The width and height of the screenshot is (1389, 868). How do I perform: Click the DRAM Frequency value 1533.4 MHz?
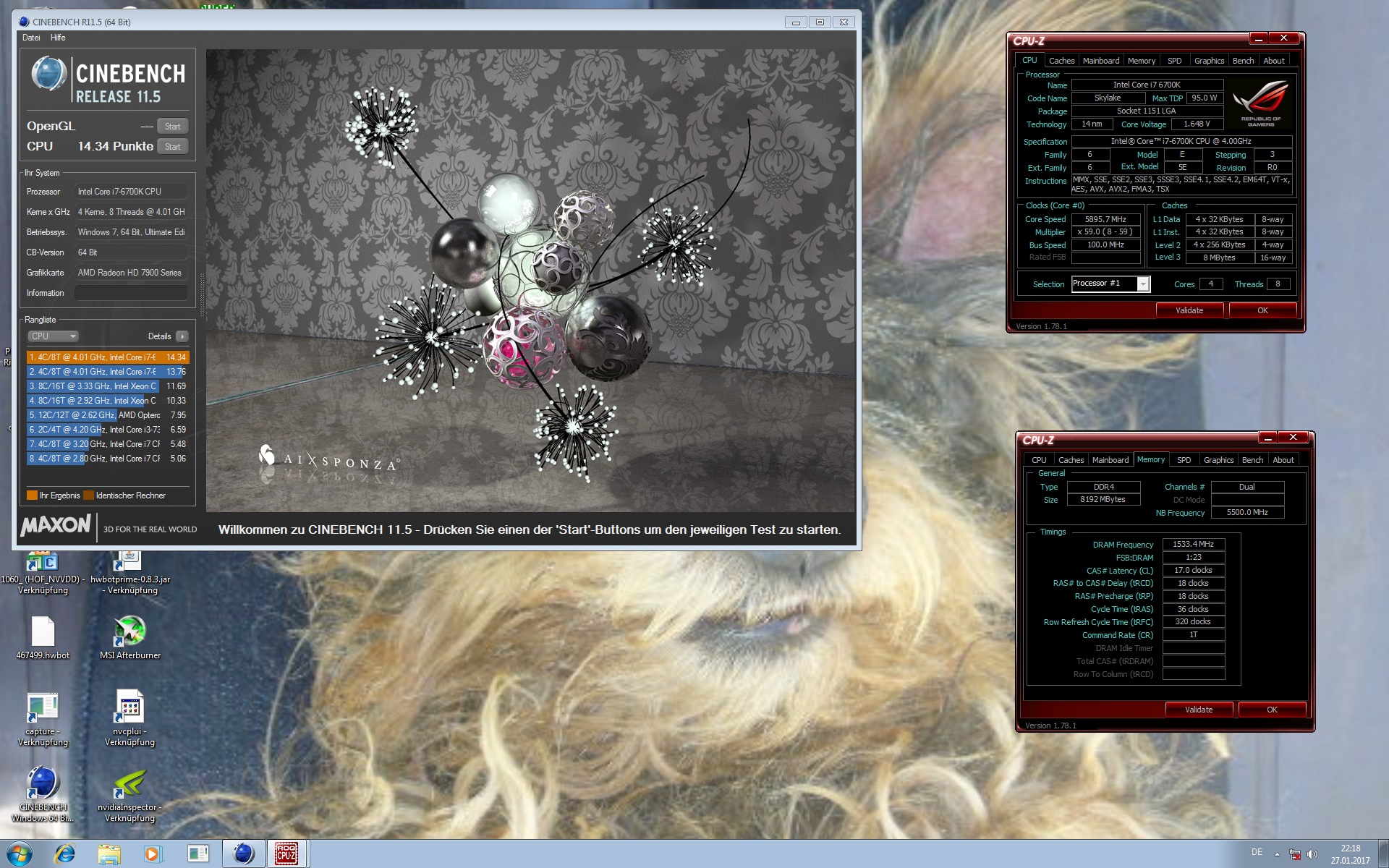tap(1194, 545)
